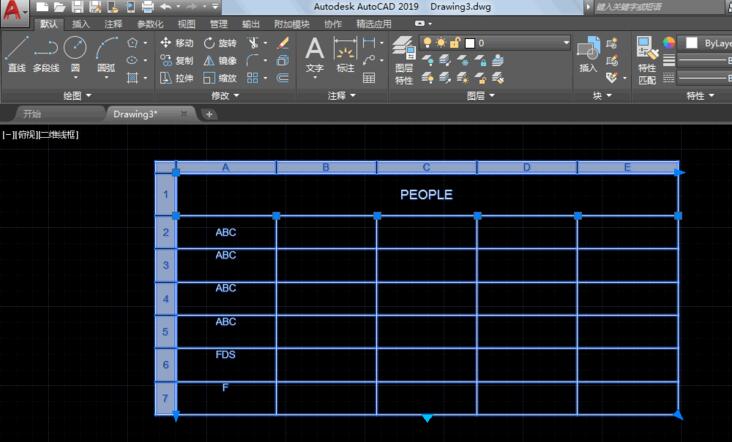Click the Save icon in quick access toolbar
Viewport: 732px width, 442px height.
77,7
